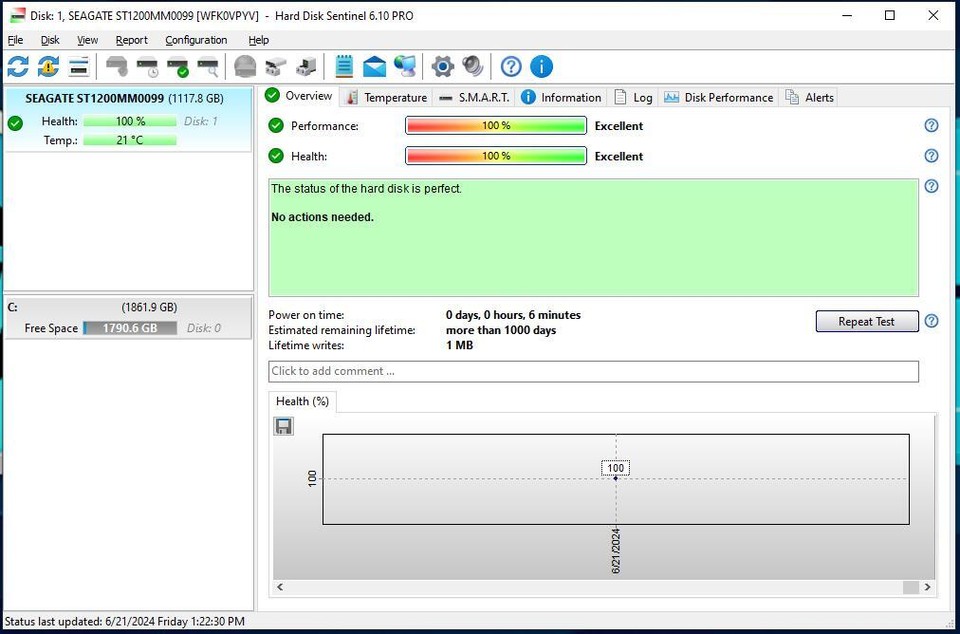Click the disk with magnifier toolbar icon
Screen dimensions: 960x634
click(x=208, y=67)
